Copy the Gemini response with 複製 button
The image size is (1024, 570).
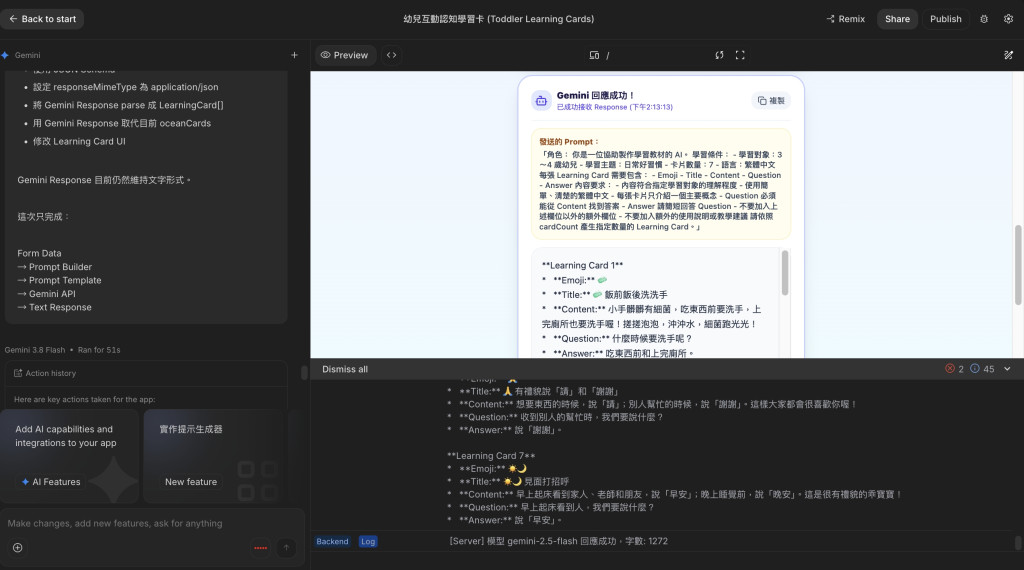pos(771,101)
